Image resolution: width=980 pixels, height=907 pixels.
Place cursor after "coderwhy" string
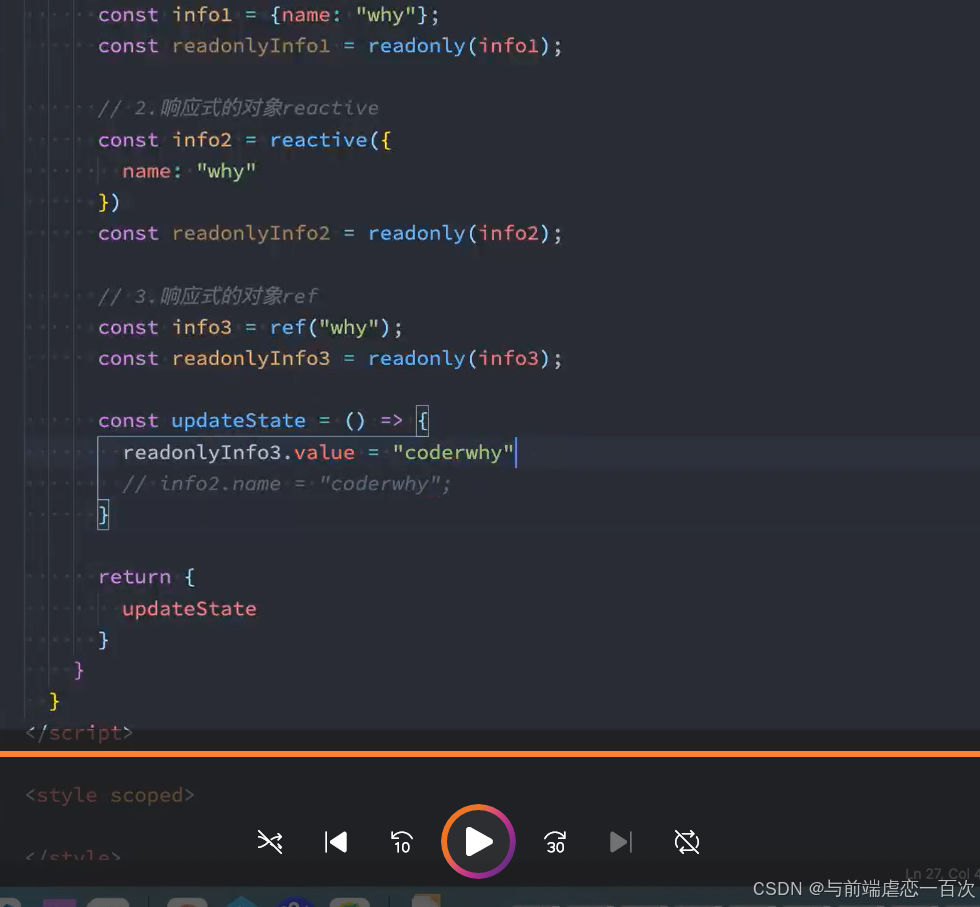tap(515, 452)
